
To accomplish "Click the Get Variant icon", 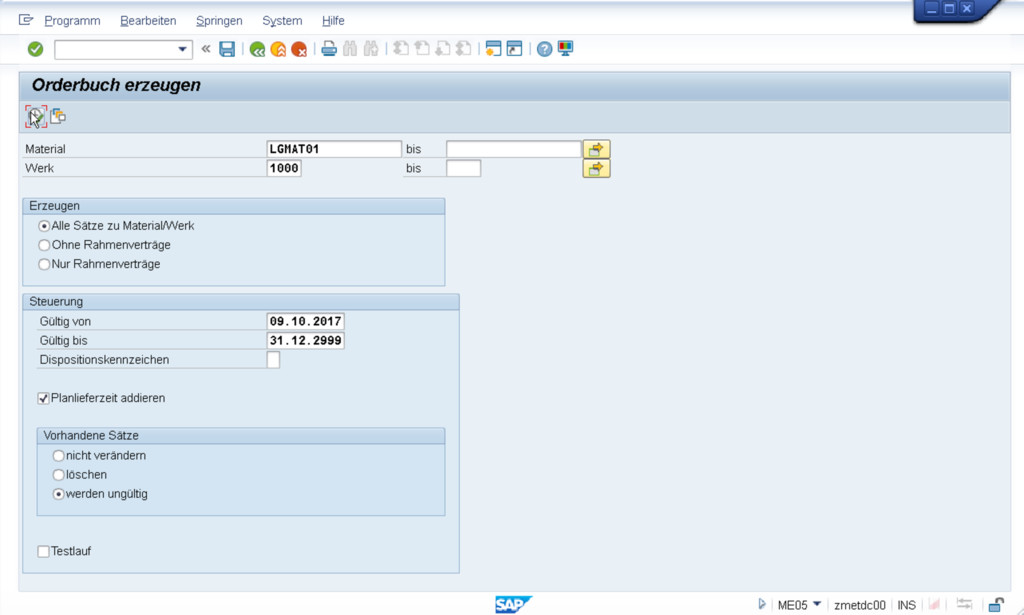I will (x=58, y=116).
